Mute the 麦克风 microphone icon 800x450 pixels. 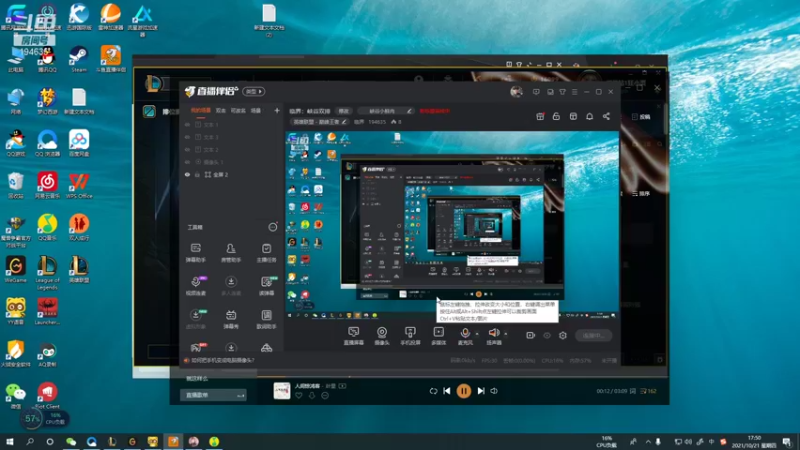click(465, 333)
